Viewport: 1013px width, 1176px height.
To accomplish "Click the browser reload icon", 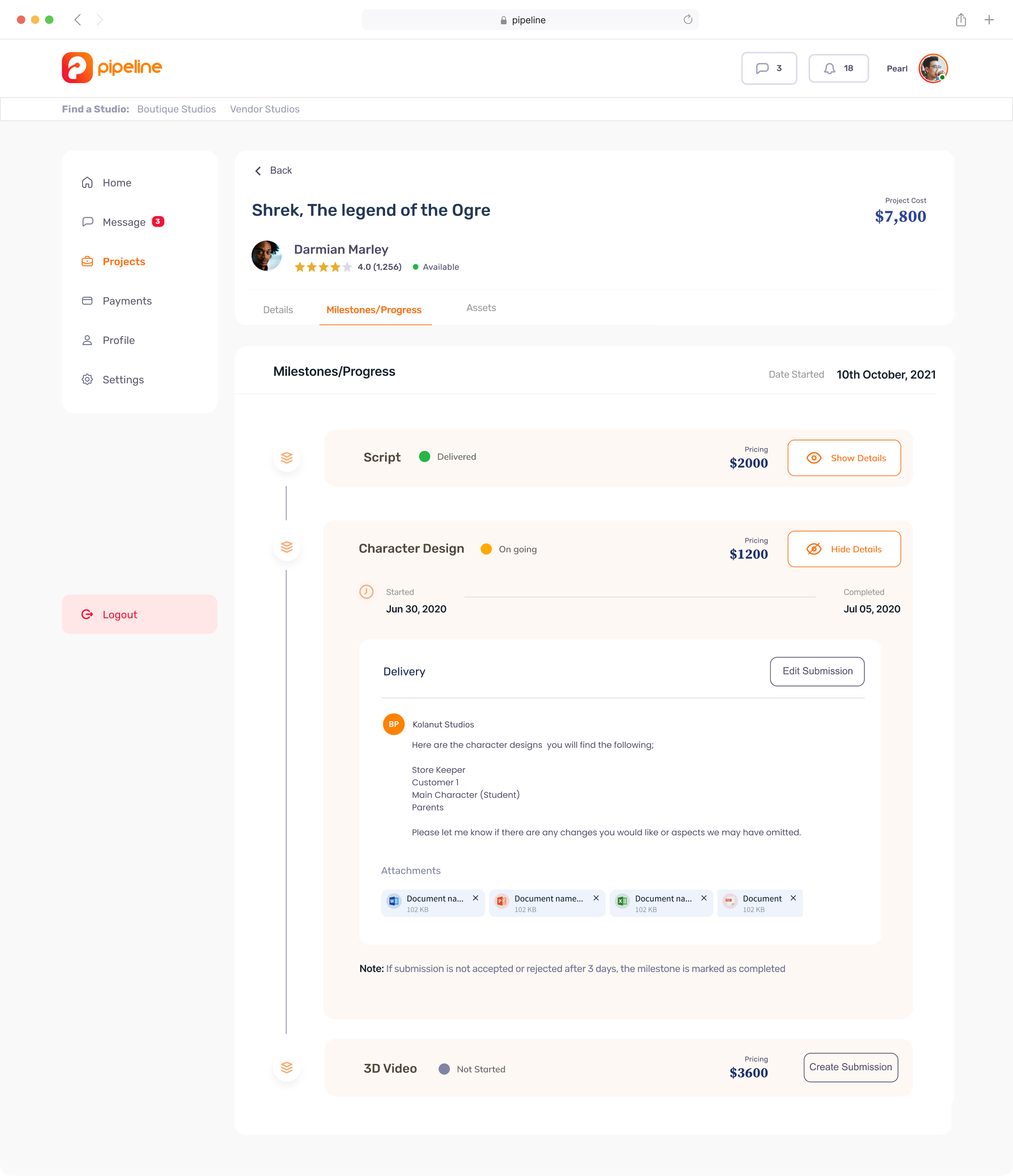I will pos(688,20).
